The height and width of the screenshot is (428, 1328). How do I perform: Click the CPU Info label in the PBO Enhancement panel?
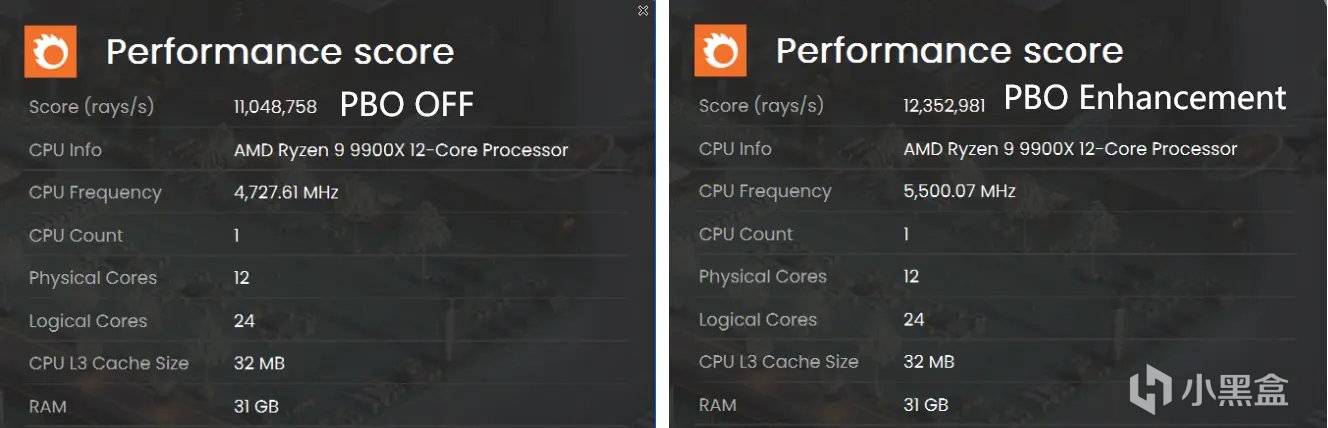tap(736, 149)
